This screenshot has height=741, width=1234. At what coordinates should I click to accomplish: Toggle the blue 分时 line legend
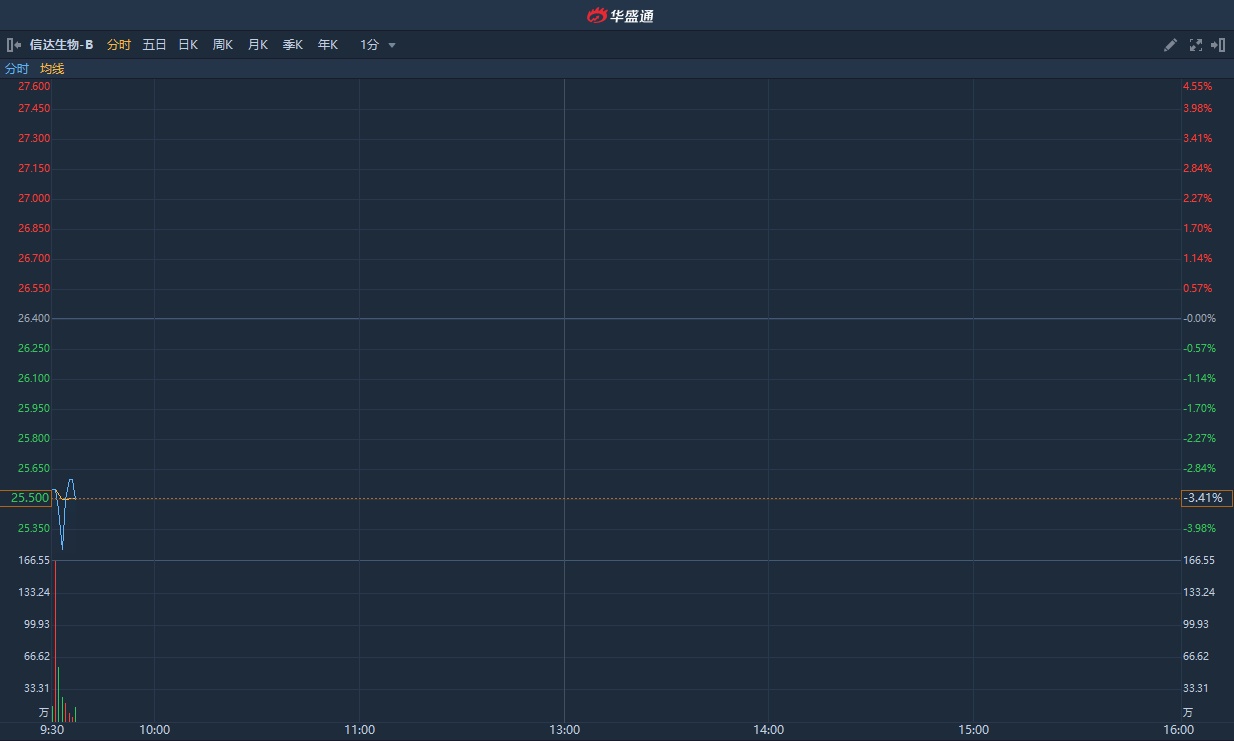coord(17,69)
